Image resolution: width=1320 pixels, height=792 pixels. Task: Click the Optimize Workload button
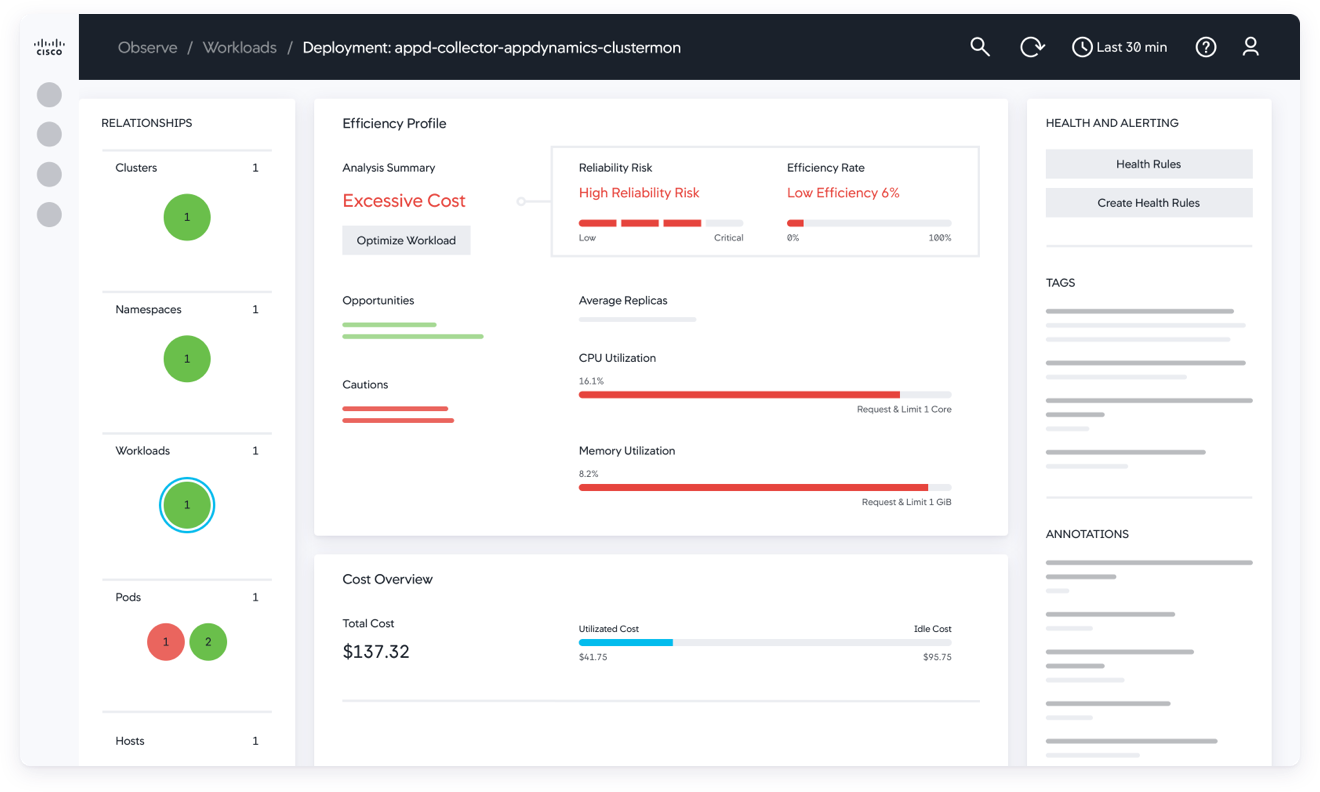click(406, 240)
